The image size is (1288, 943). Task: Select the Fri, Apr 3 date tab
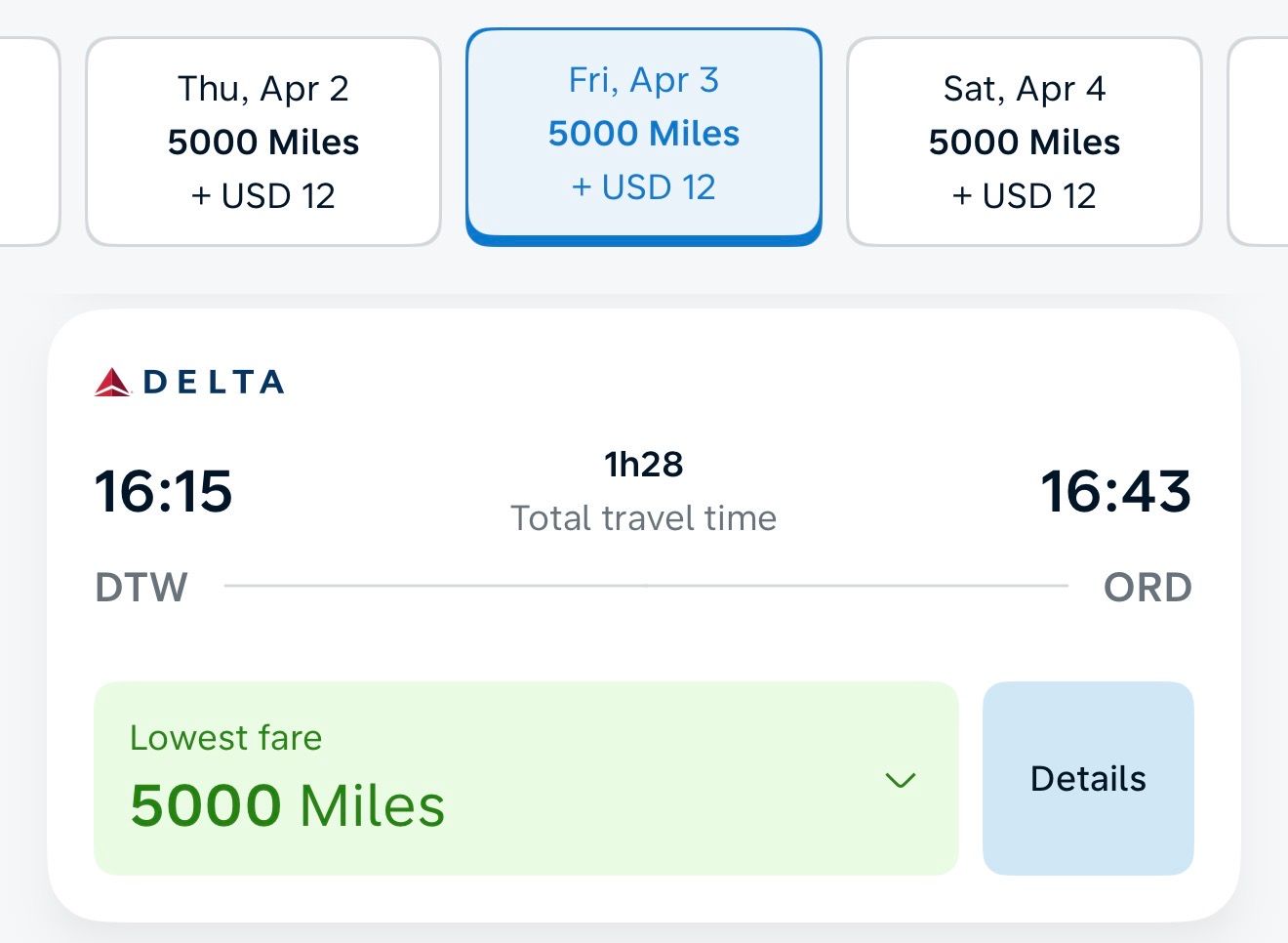[644, 134]
